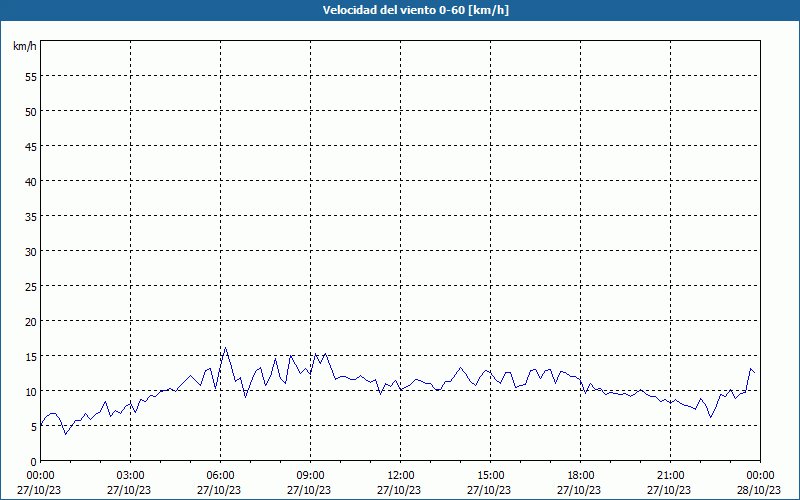
Task: Click the 15:00 time label on x-axis
Action: pos(490,476)
